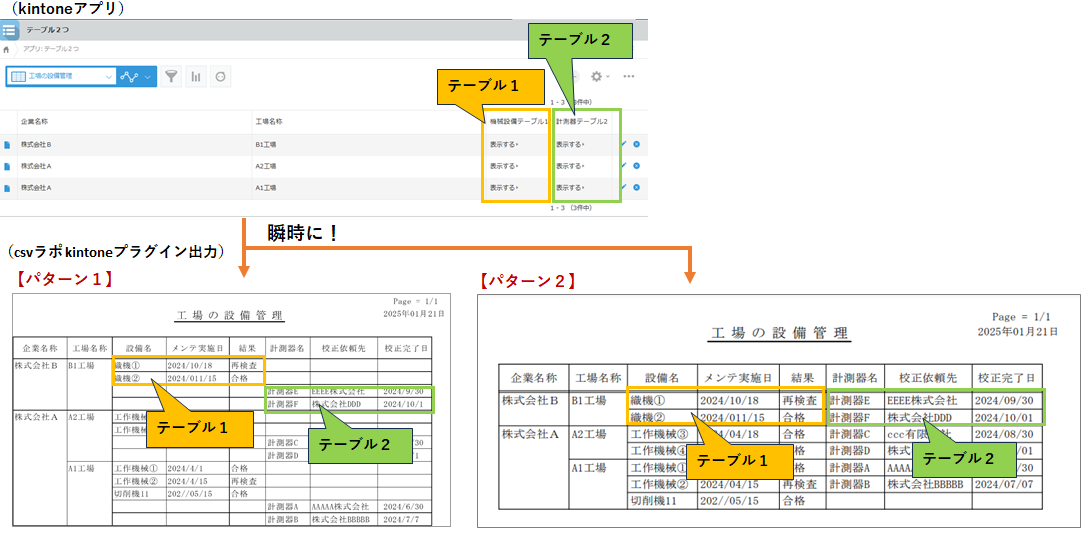1087x538 pixels.
Task: Delete the A1工場 record
Action: [x=636, y=187]
